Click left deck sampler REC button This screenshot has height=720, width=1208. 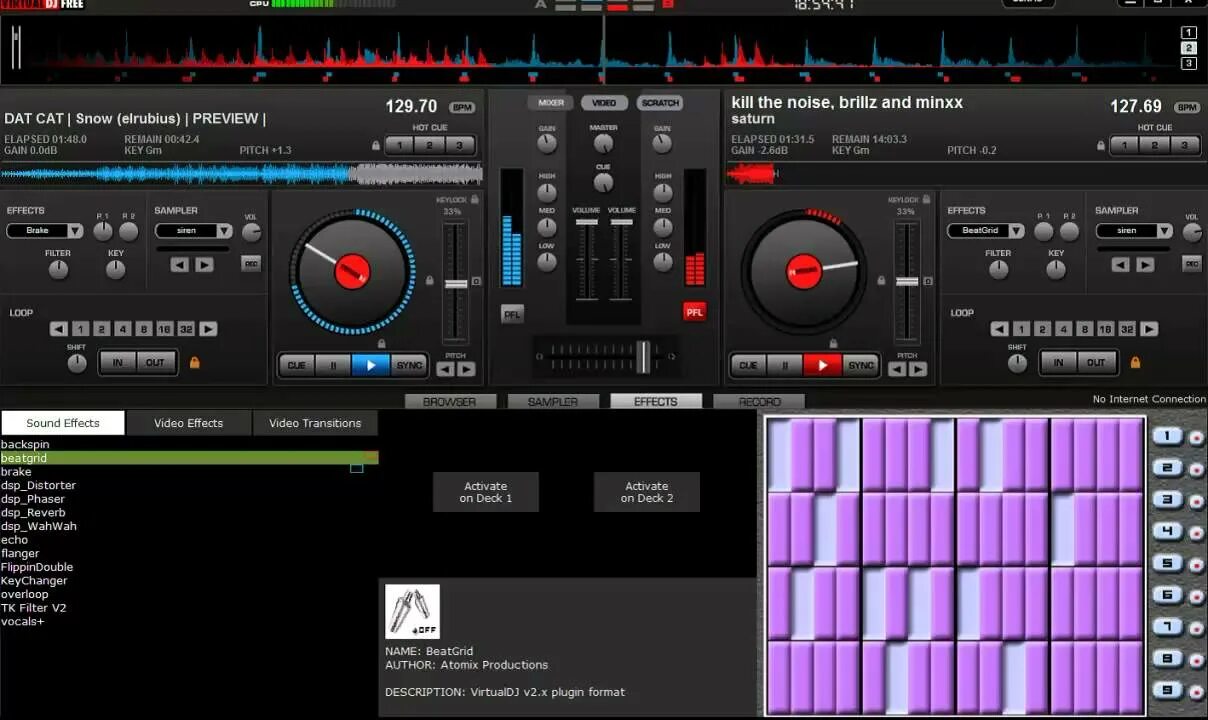pyautogui.click(x=251, y=264)
